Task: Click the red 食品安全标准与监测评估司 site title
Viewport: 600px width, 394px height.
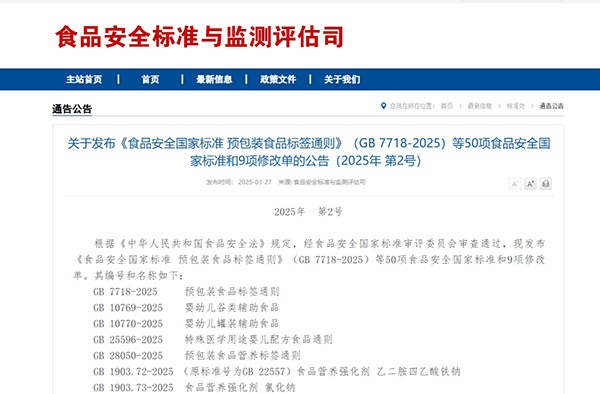Action: [x=199, y=37]
